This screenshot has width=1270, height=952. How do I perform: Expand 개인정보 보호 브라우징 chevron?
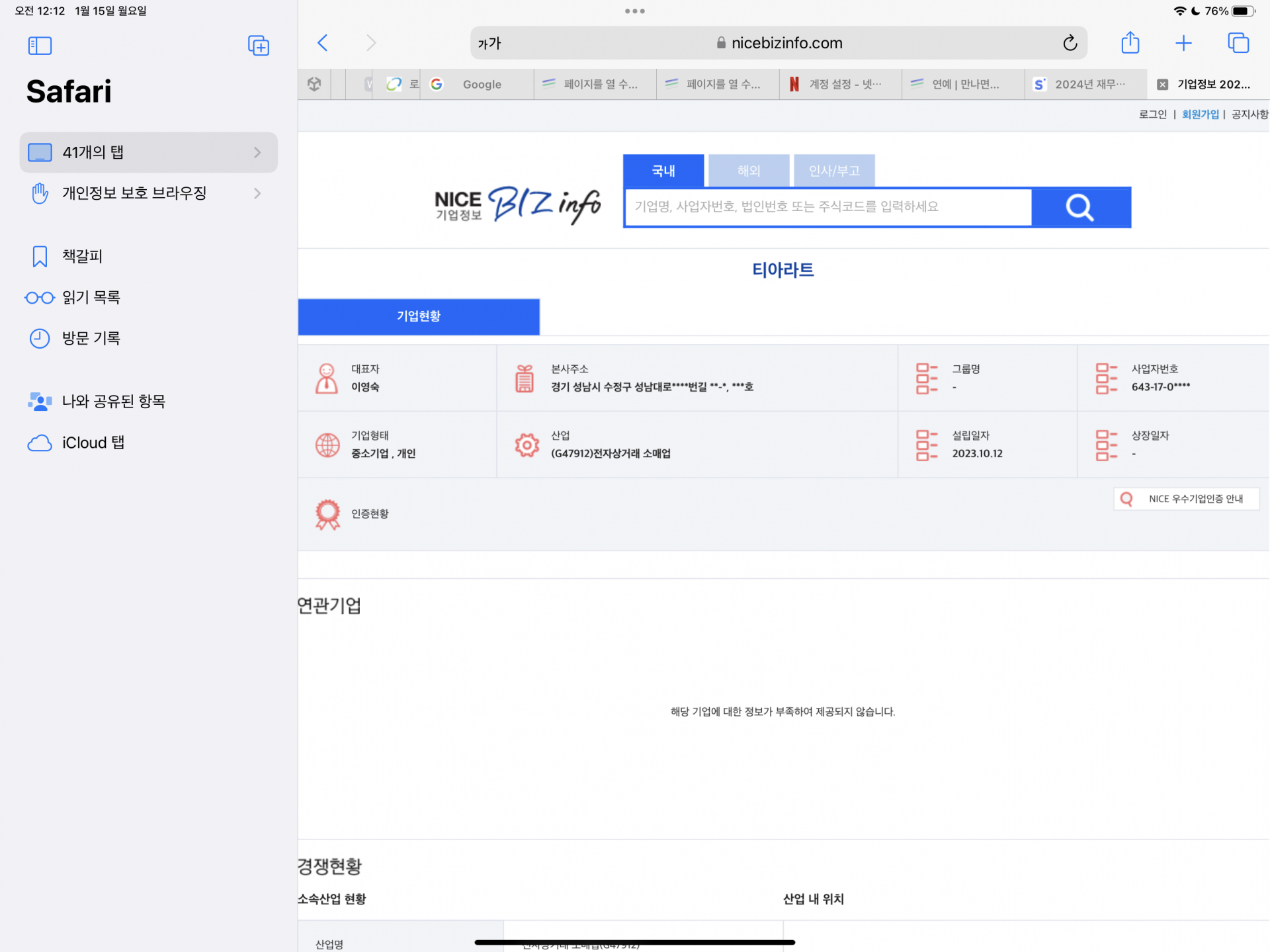tap(257, 193)
